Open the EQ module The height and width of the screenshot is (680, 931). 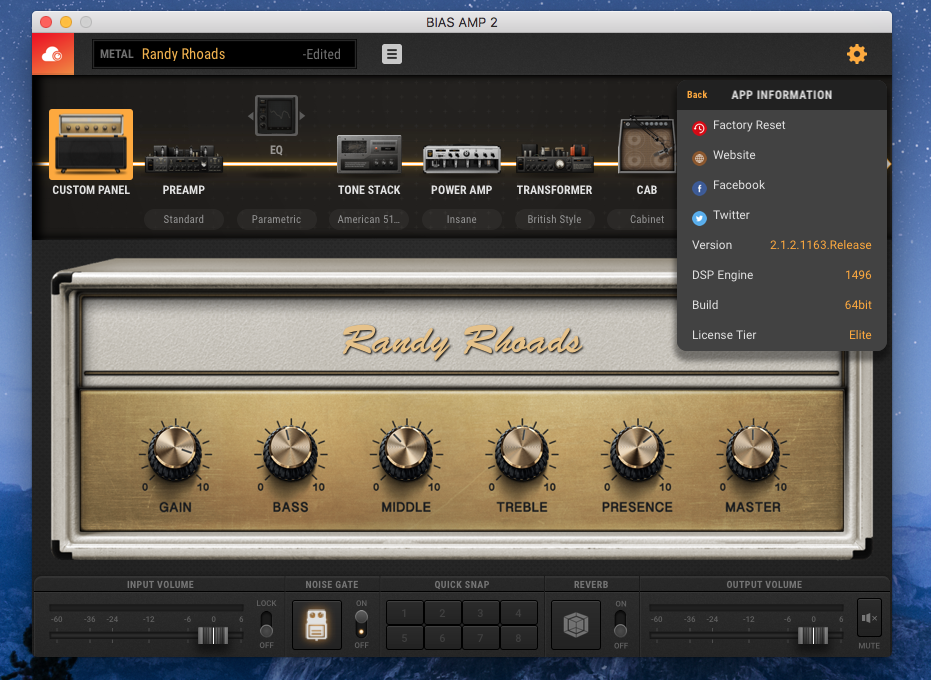pos(275,115)
